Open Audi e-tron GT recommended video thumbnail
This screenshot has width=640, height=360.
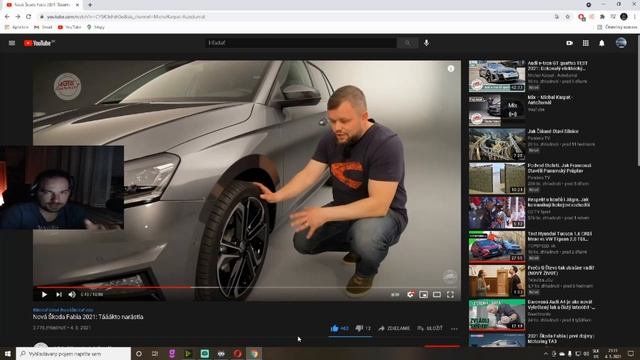coord(497,76)
